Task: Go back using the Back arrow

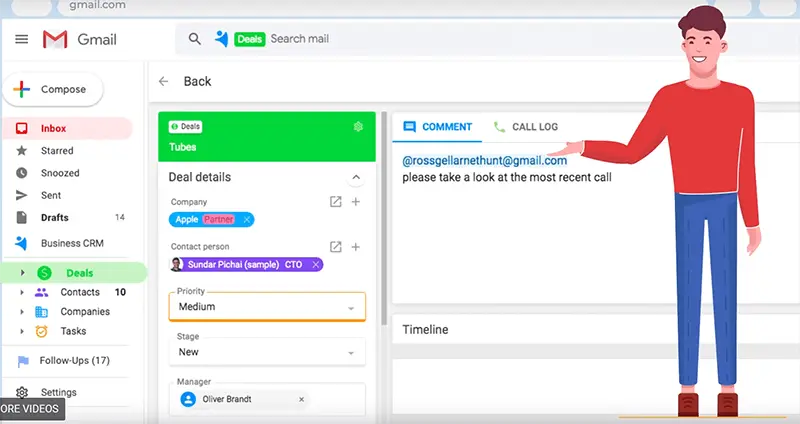Action: pos(163,81)
